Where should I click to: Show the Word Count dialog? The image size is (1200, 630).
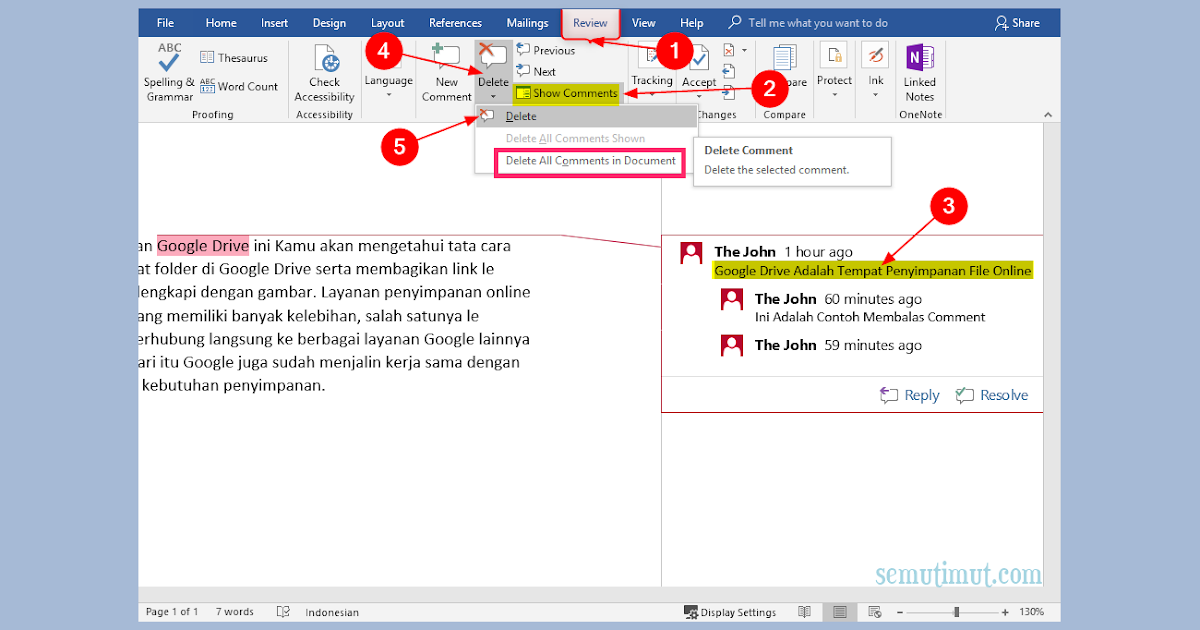240,87
